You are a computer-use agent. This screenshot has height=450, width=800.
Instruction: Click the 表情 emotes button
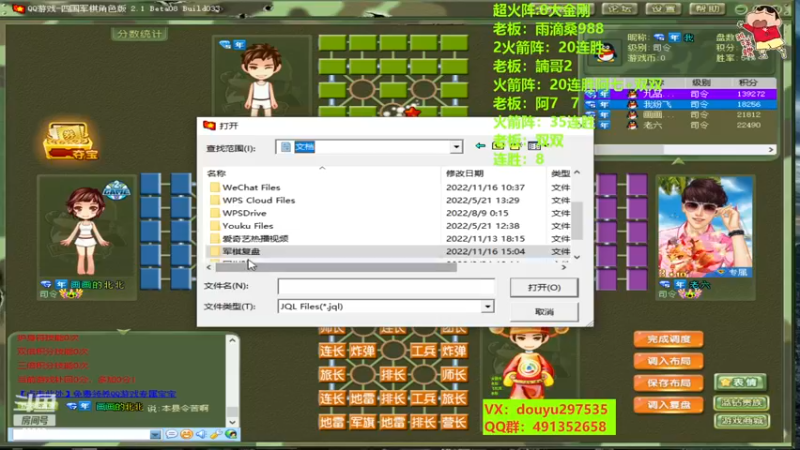pos(740,382)
